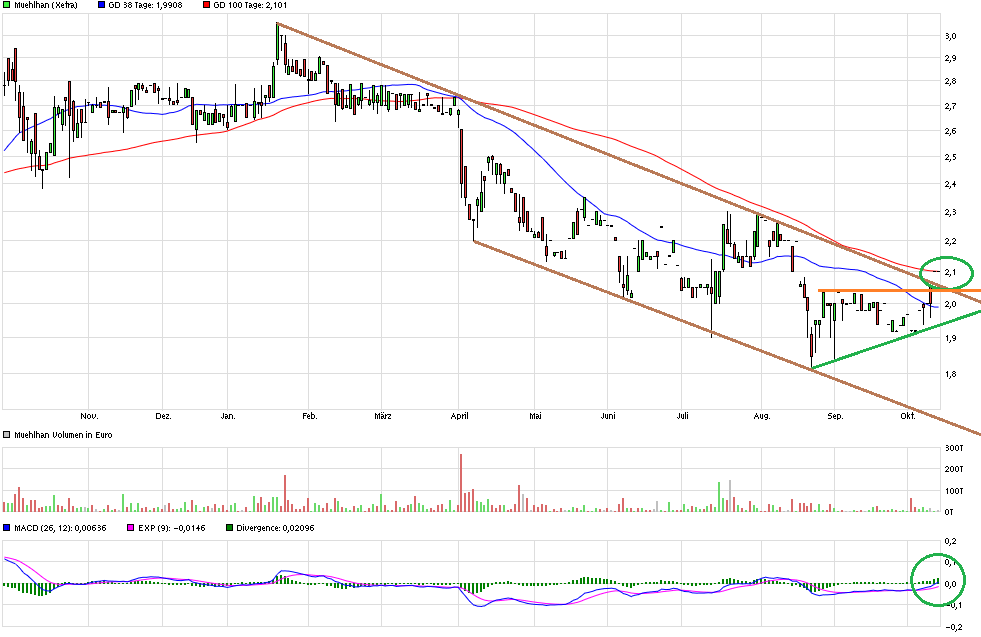Select the 'Muehlhan Volumen in Euro' label

click(x=63, y=435)
